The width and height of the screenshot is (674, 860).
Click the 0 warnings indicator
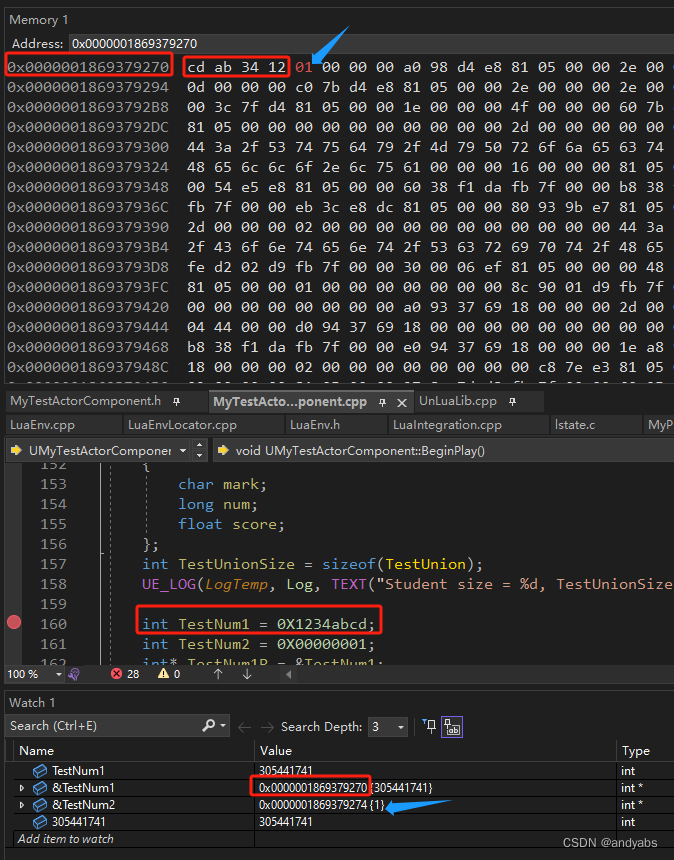[169, 674]
